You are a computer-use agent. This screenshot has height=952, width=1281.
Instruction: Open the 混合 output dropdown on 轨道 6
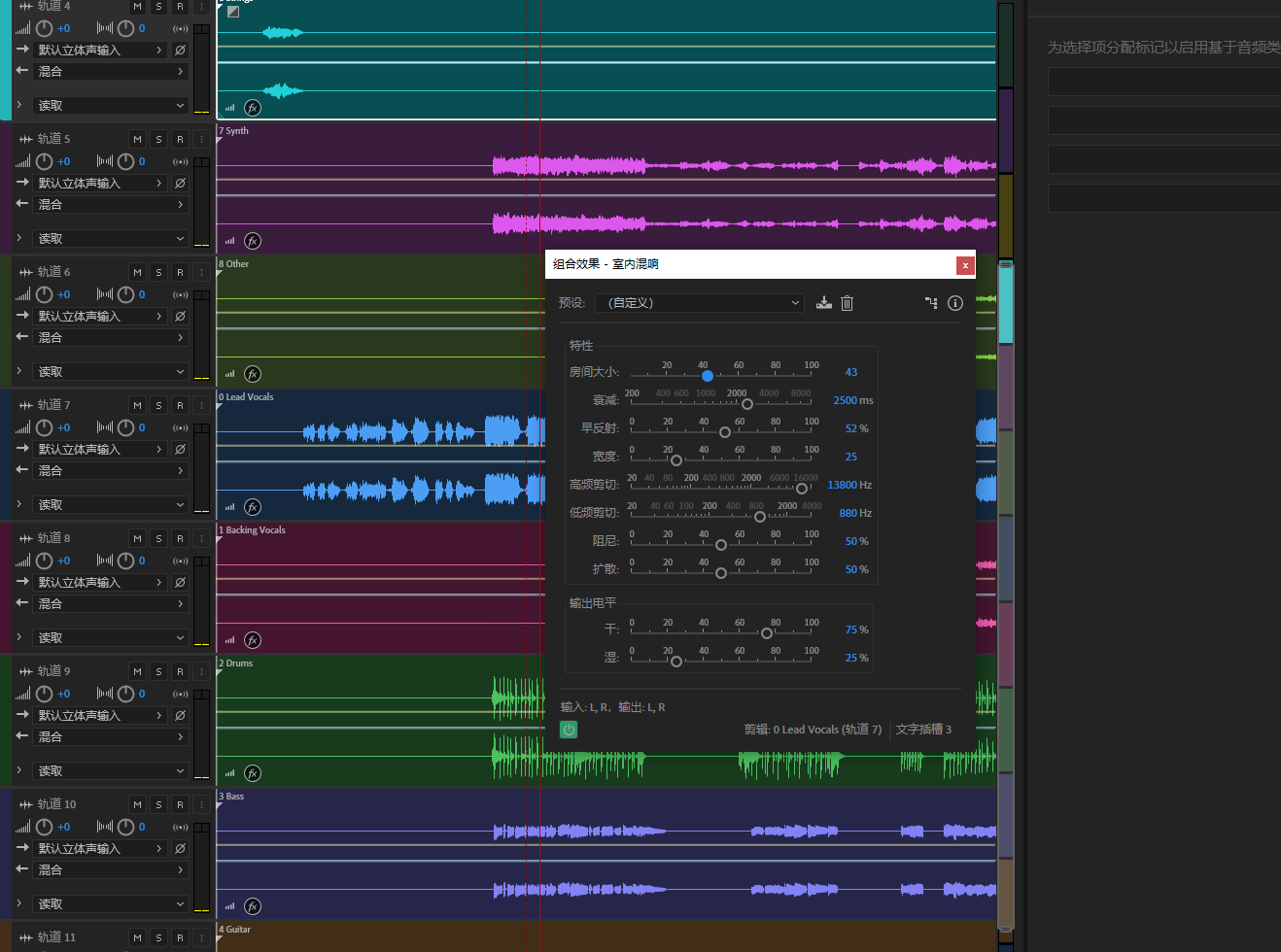click(111, 337)
